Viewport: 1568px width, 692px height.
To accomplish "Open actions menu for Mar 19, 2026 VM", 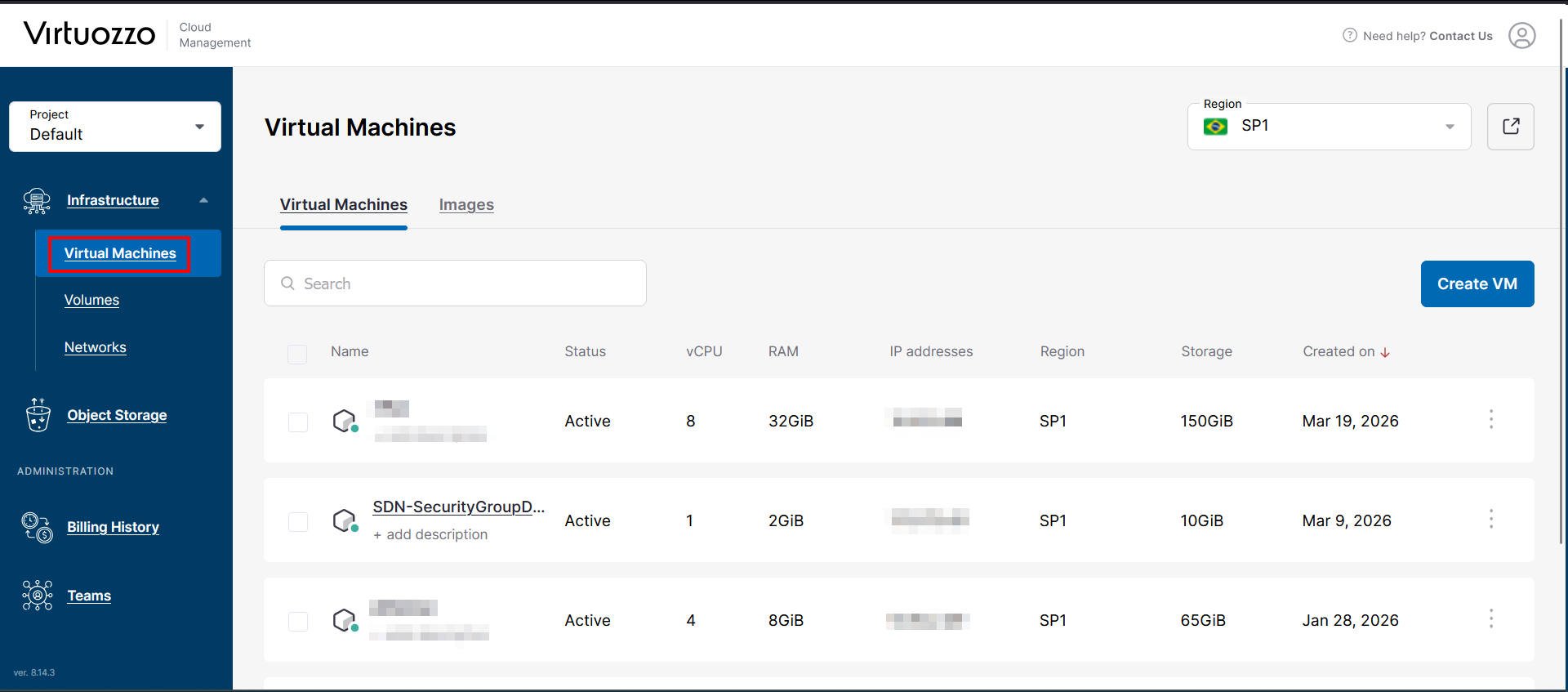I will pyautogui.click(x=1491, y=420).
